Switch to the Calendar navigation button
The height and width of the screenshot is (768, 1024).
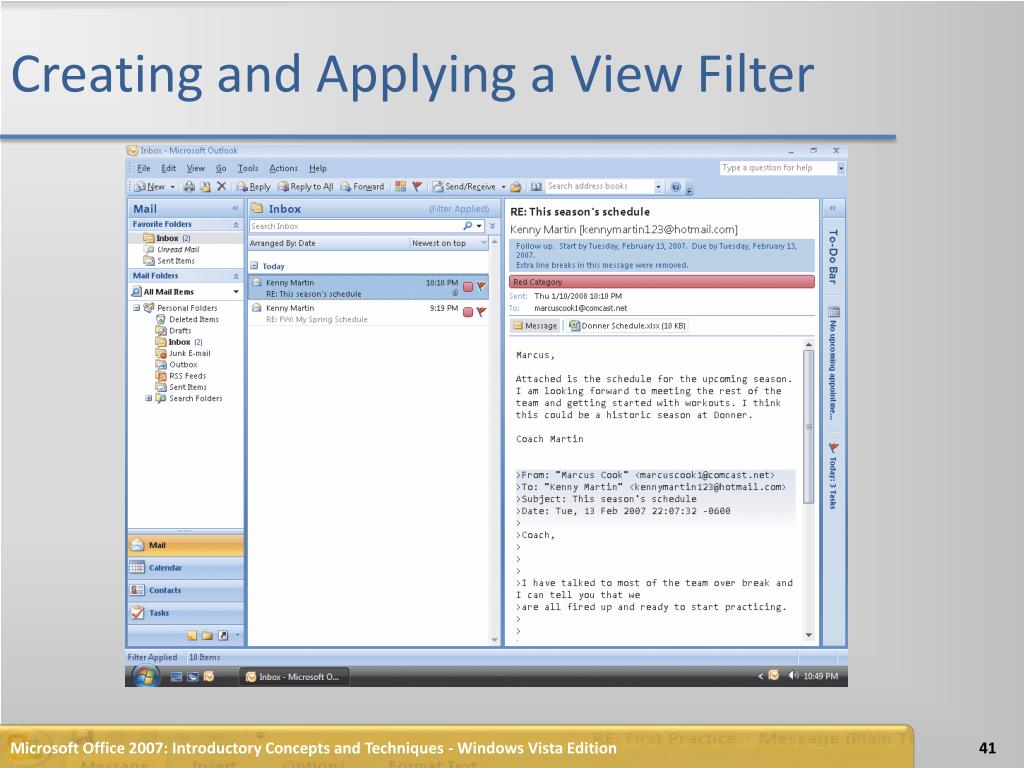(x=185, y=568)
